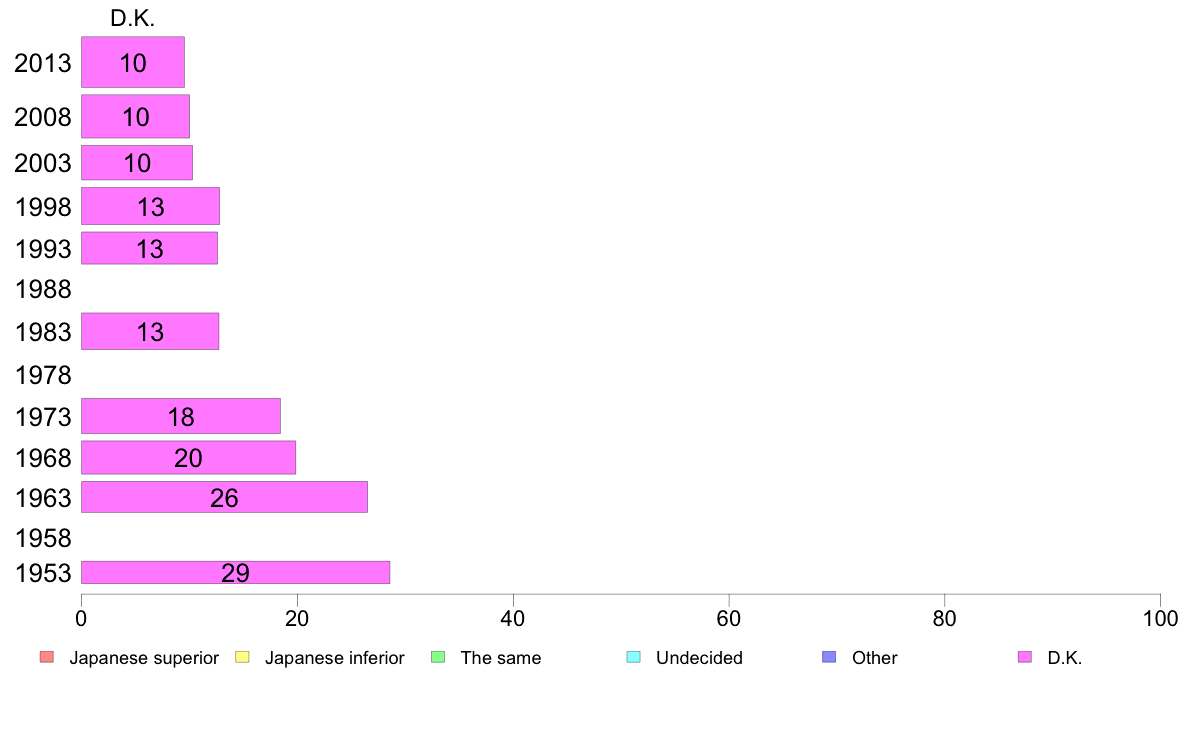This screenshot has height=736, width=1188.
Task: Select the 1968 bar showing 20
Action: 189,458
